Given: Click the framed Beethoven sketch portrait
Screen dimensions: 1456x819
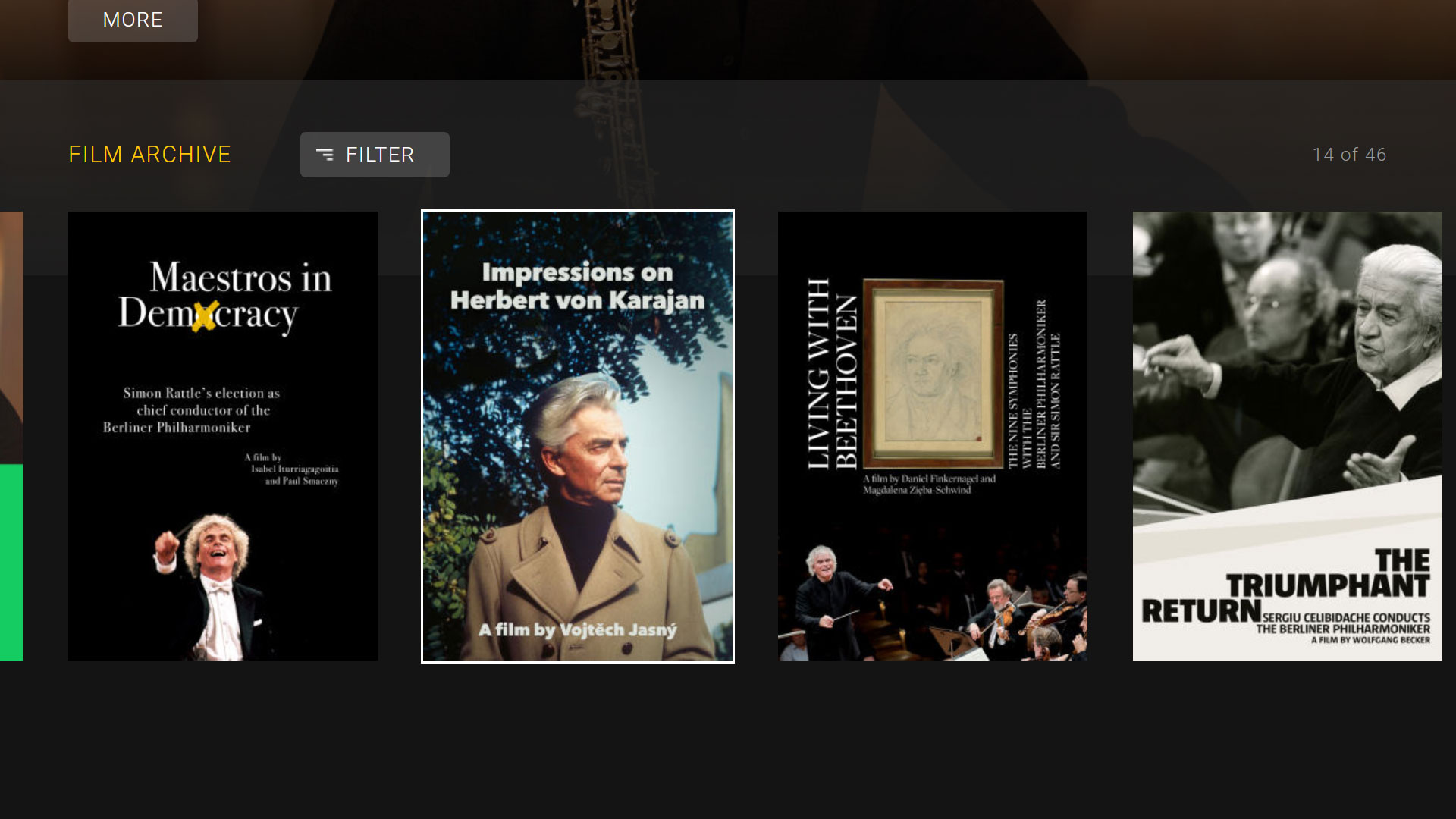Looking at the screenshot, I should tap(934, 373).
